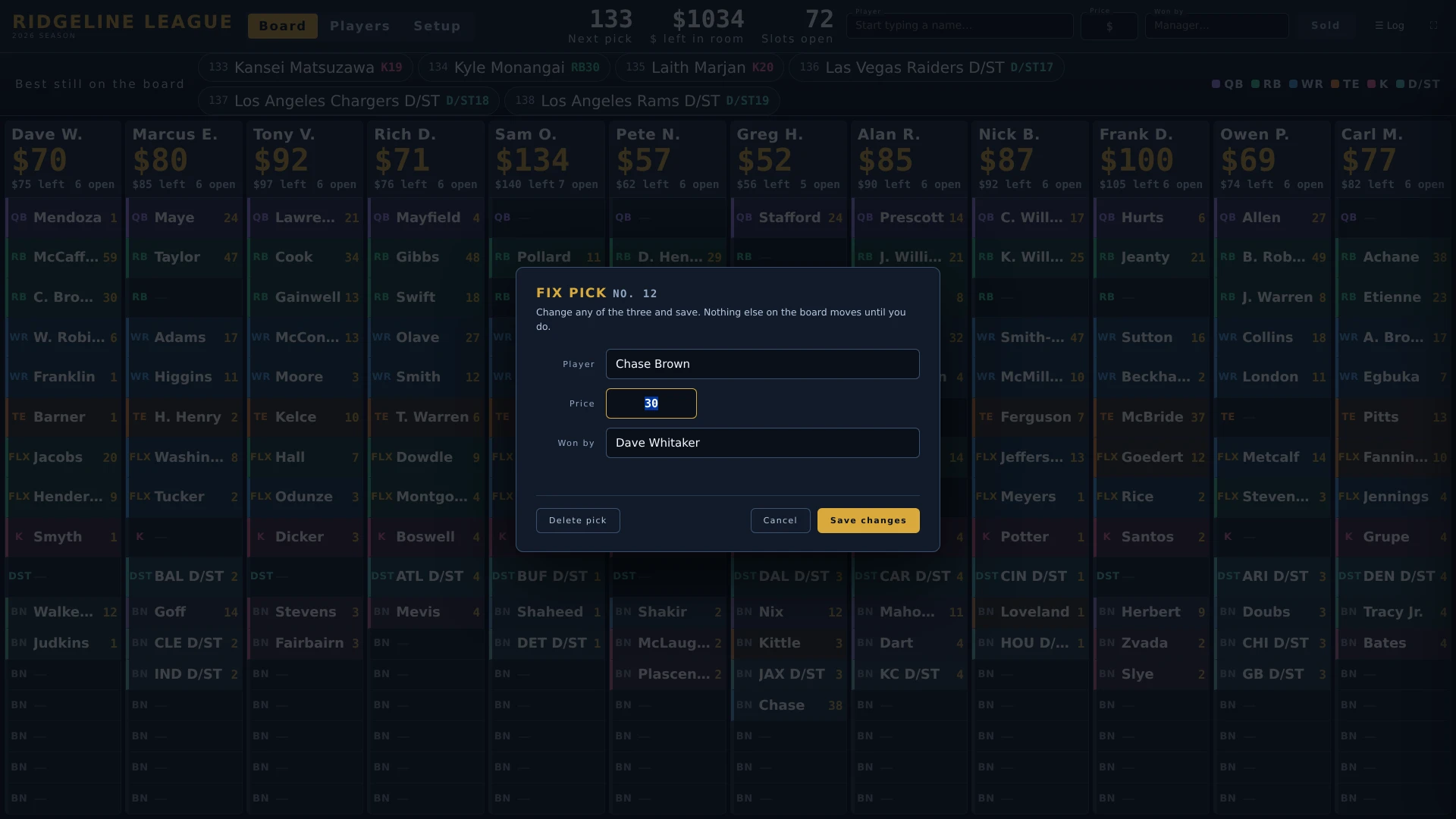Select Las Vegas Raiders D/ST chip
This screenshot has width=1456, height=819.
[x=927, y=67]
